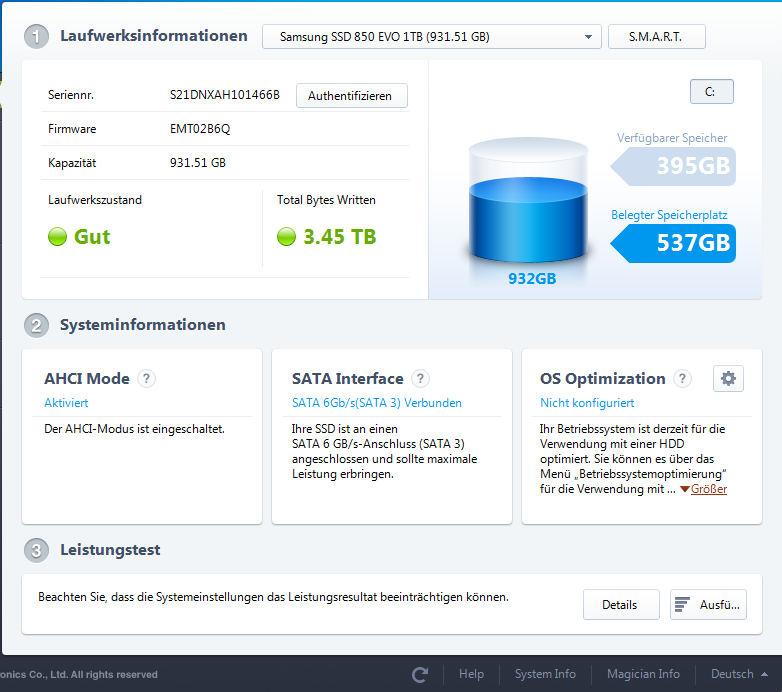Click the OS Optimization help icon

[x=682, y=378]
